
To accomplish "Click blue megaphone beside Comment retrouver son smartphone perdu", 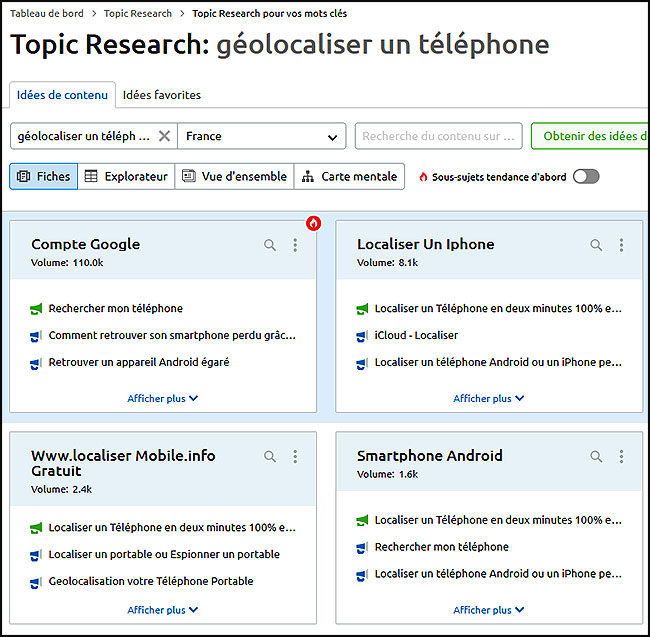I will coord(36,336).
